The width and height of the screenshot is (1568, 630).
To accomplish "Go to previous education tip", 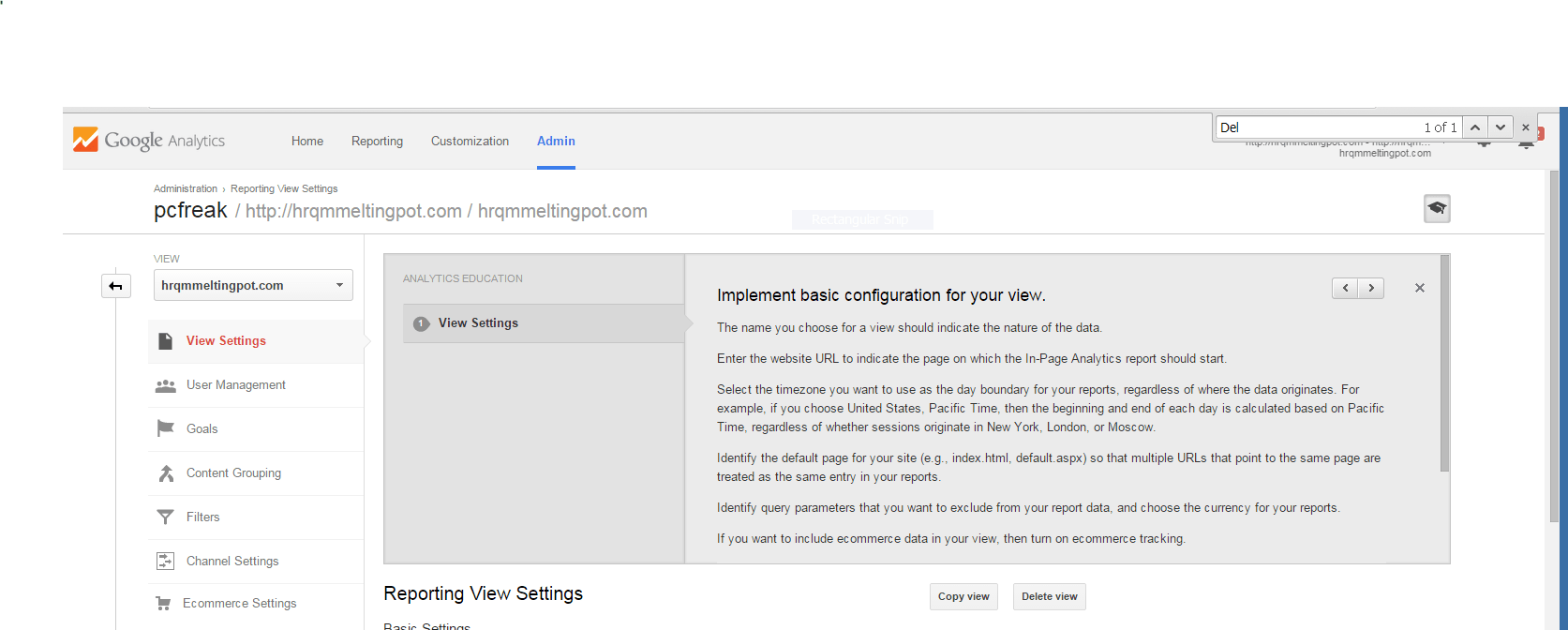I will (x=1345, y=288).
